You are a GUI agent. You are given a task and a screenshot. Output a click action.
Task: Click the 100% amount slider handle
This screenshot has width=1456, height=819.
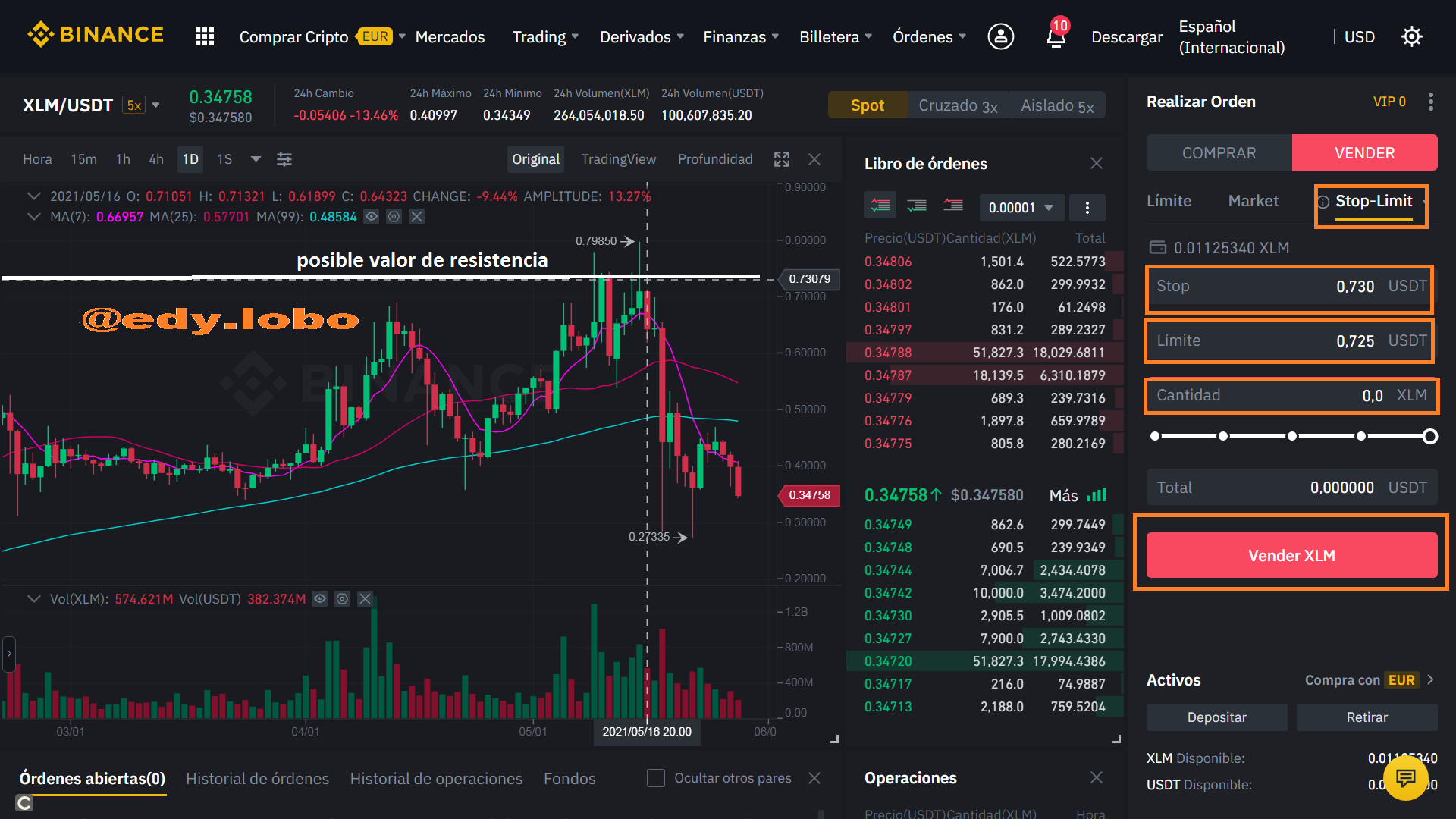pyautogui.click(x=1430, y=436)
